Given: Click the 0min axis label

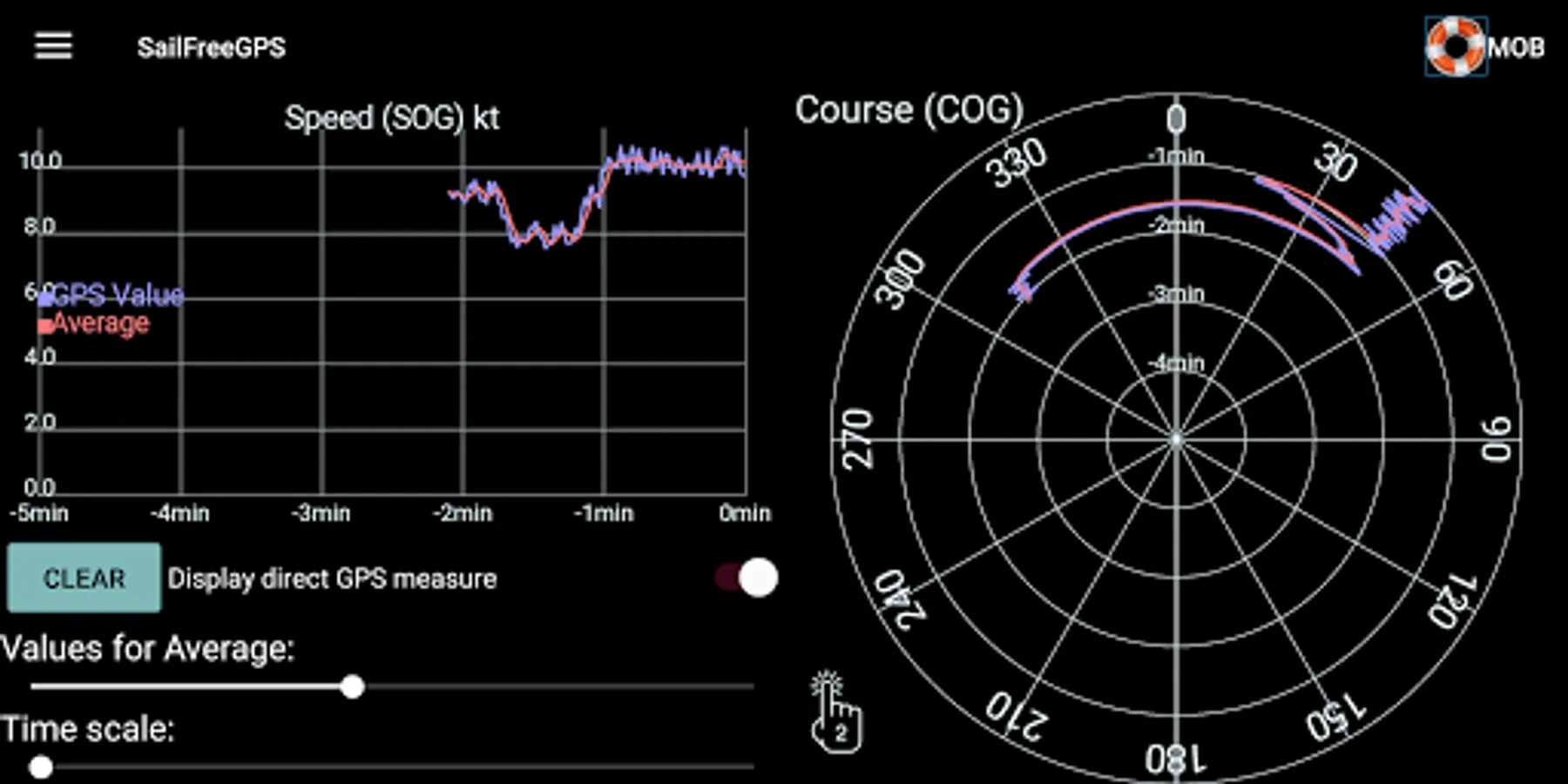Looking at the screenshot, I should (x=745, y=513).
